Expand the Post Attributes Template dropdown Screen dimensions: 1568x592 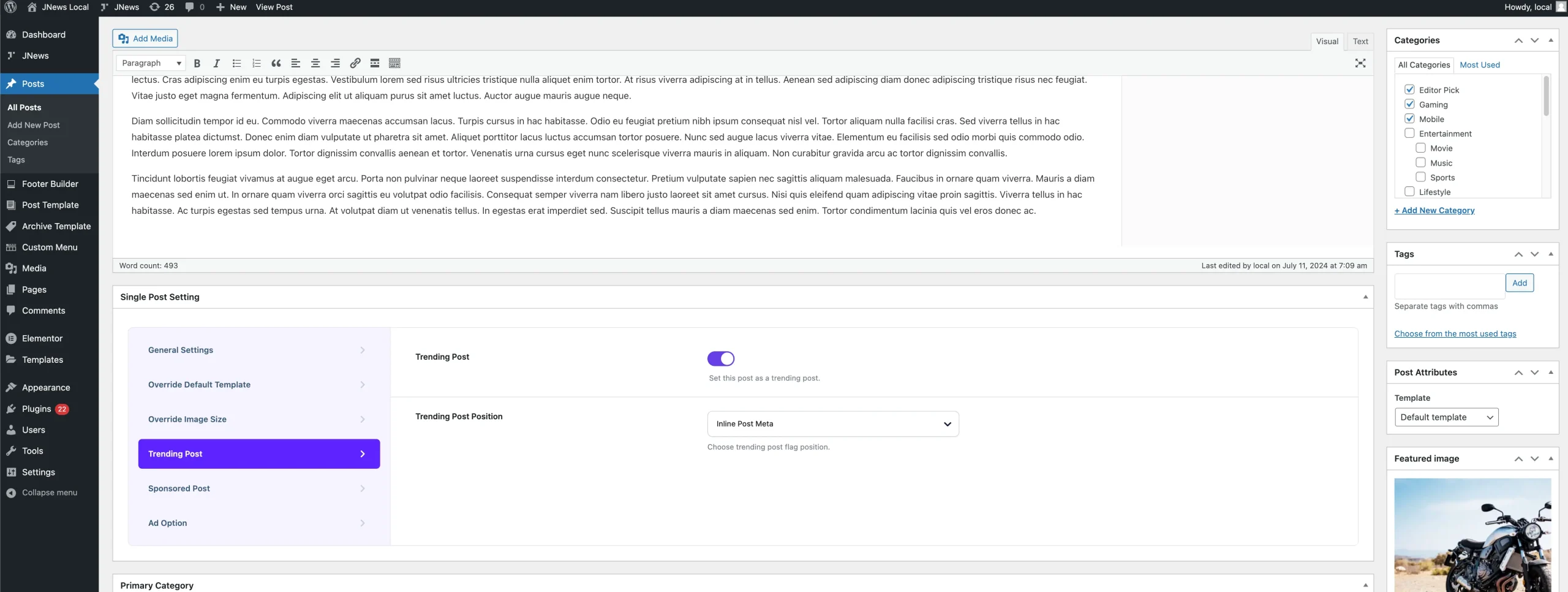(x=1445, y=417)
